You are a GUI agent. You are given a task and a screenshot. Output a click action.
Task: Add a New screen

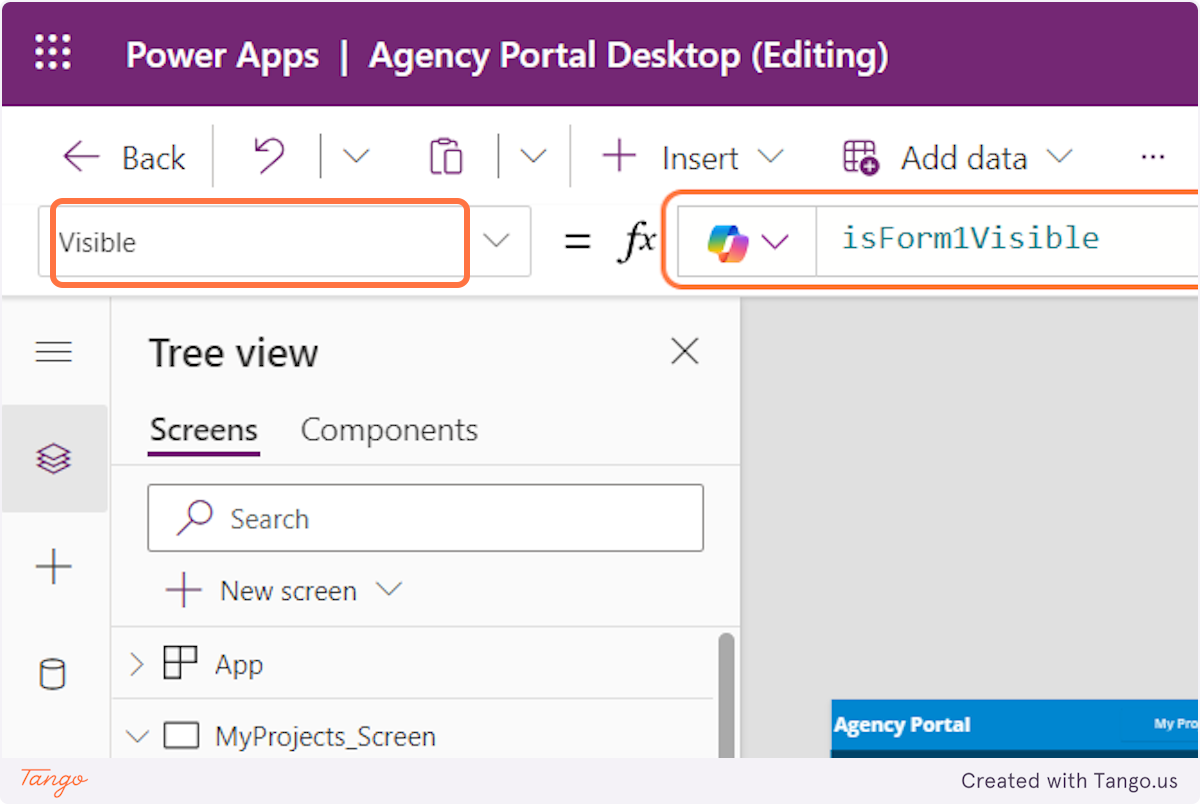282,591
